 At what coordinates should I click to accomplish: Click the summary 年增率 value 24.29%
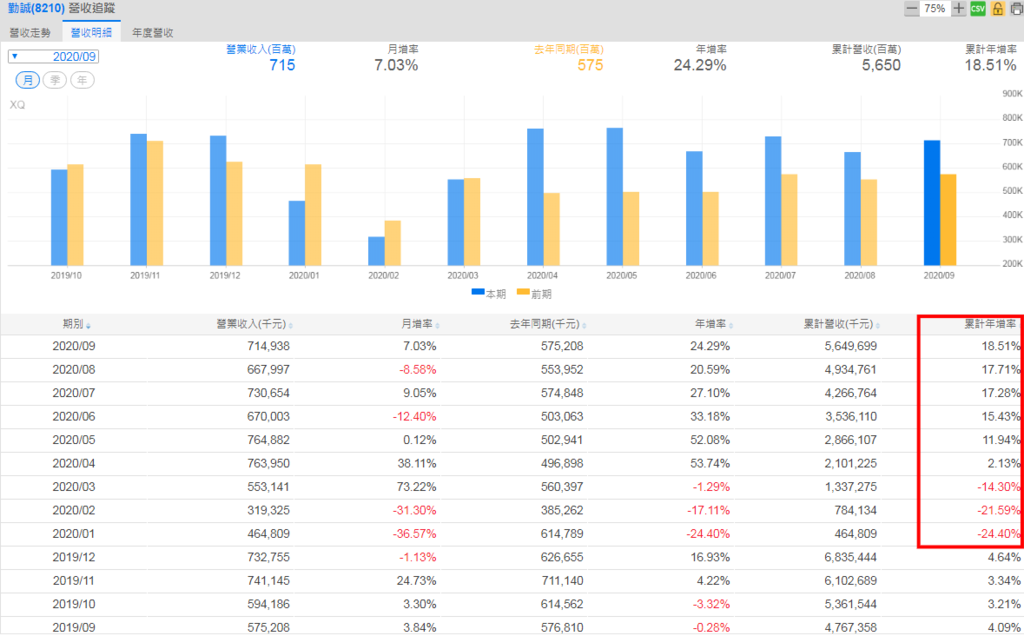point(700,65)
